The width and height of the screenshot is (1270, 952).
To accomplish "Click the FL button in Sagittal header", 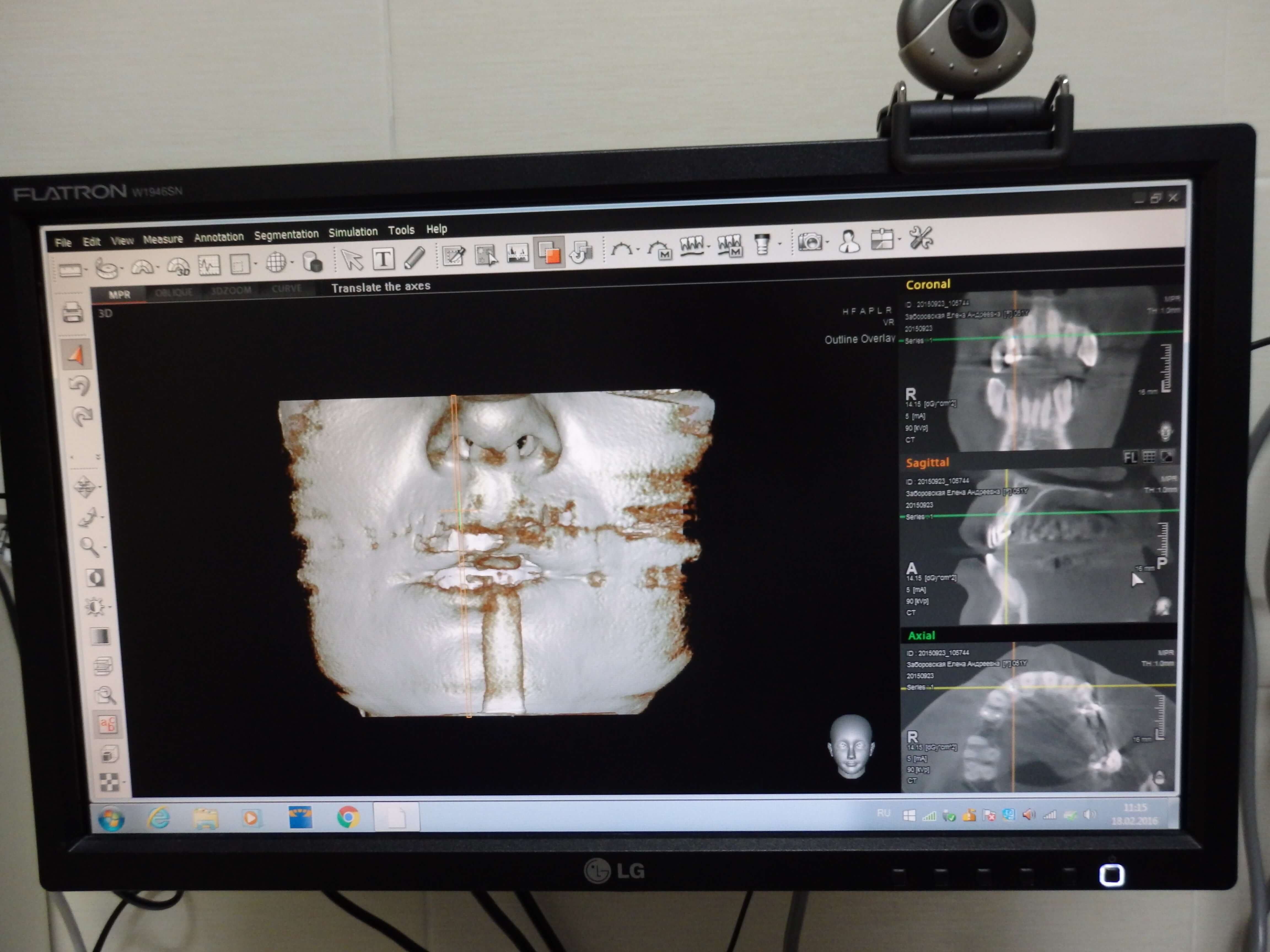I will click(x=1130, y=457).
